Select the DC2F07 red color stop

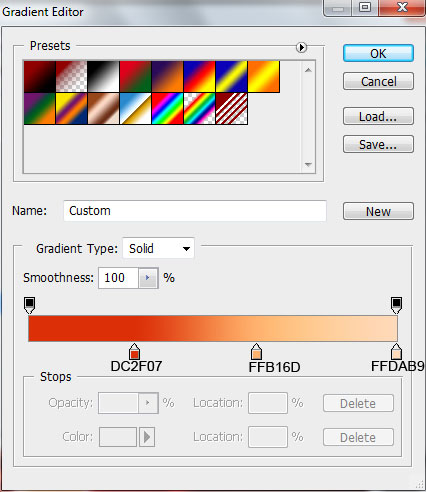point(134,351)
